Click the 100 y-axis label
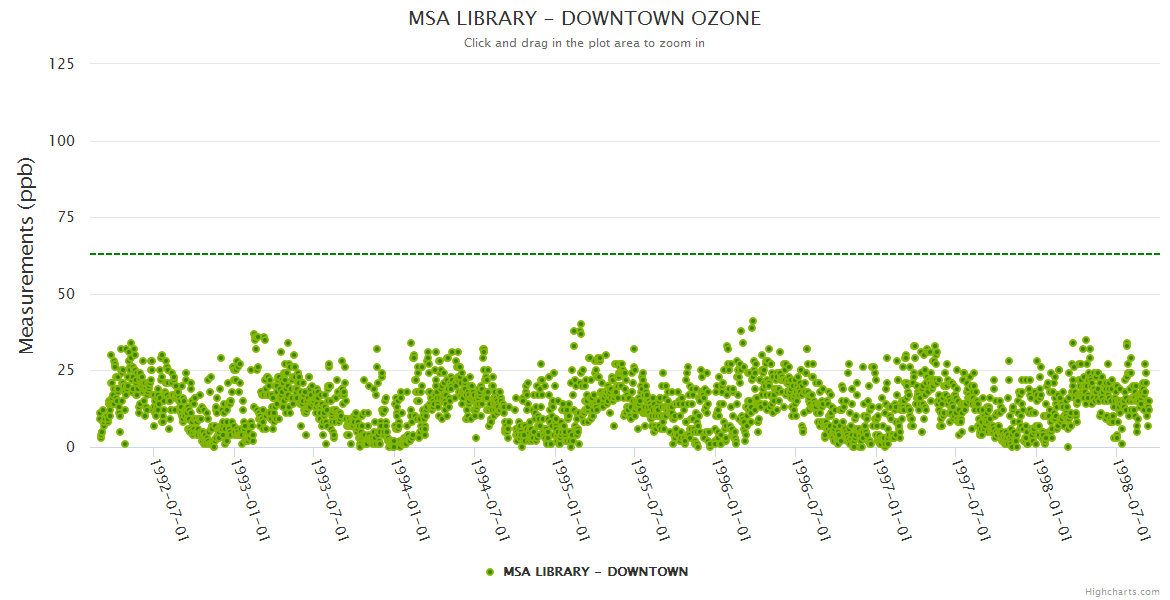Viewport: 1170px width, 600px height. point(62,141)
